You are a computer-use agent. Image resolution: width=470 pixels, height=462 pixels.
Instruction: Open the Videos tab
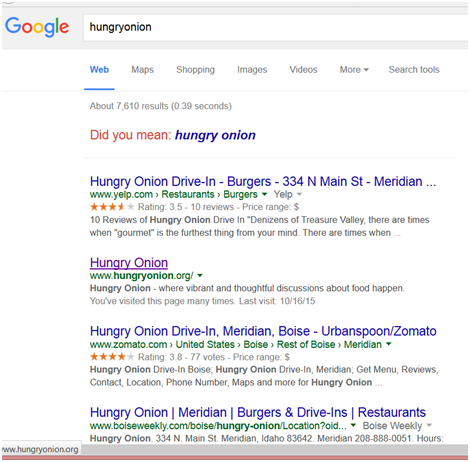coord(303,70)
